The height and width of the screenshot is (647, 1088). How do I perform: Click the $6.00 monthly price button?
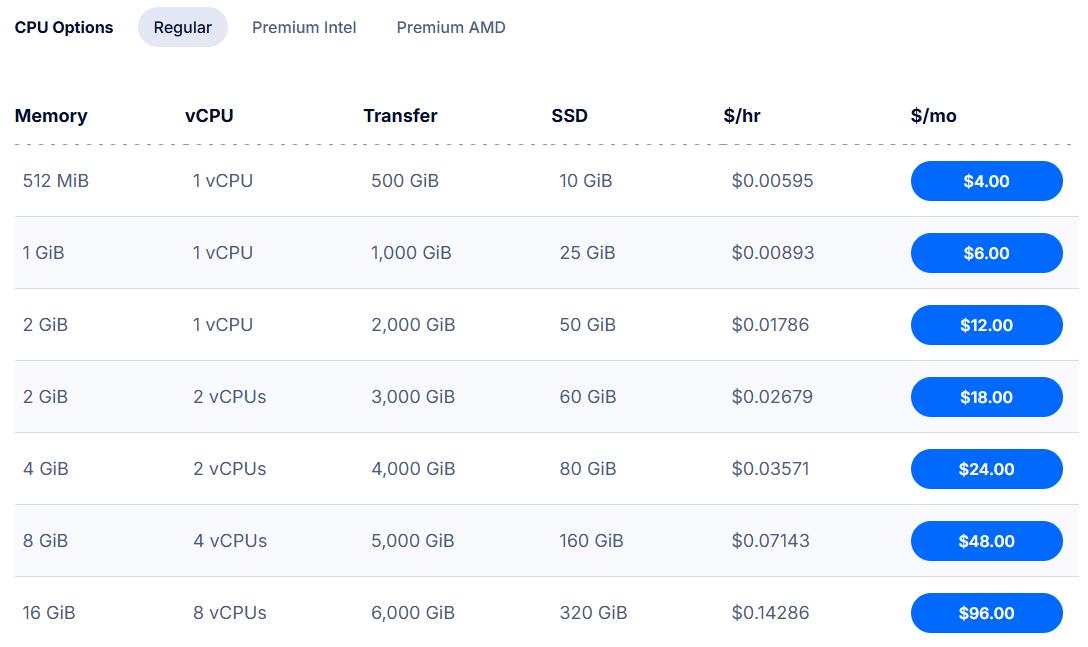(986, 253)
